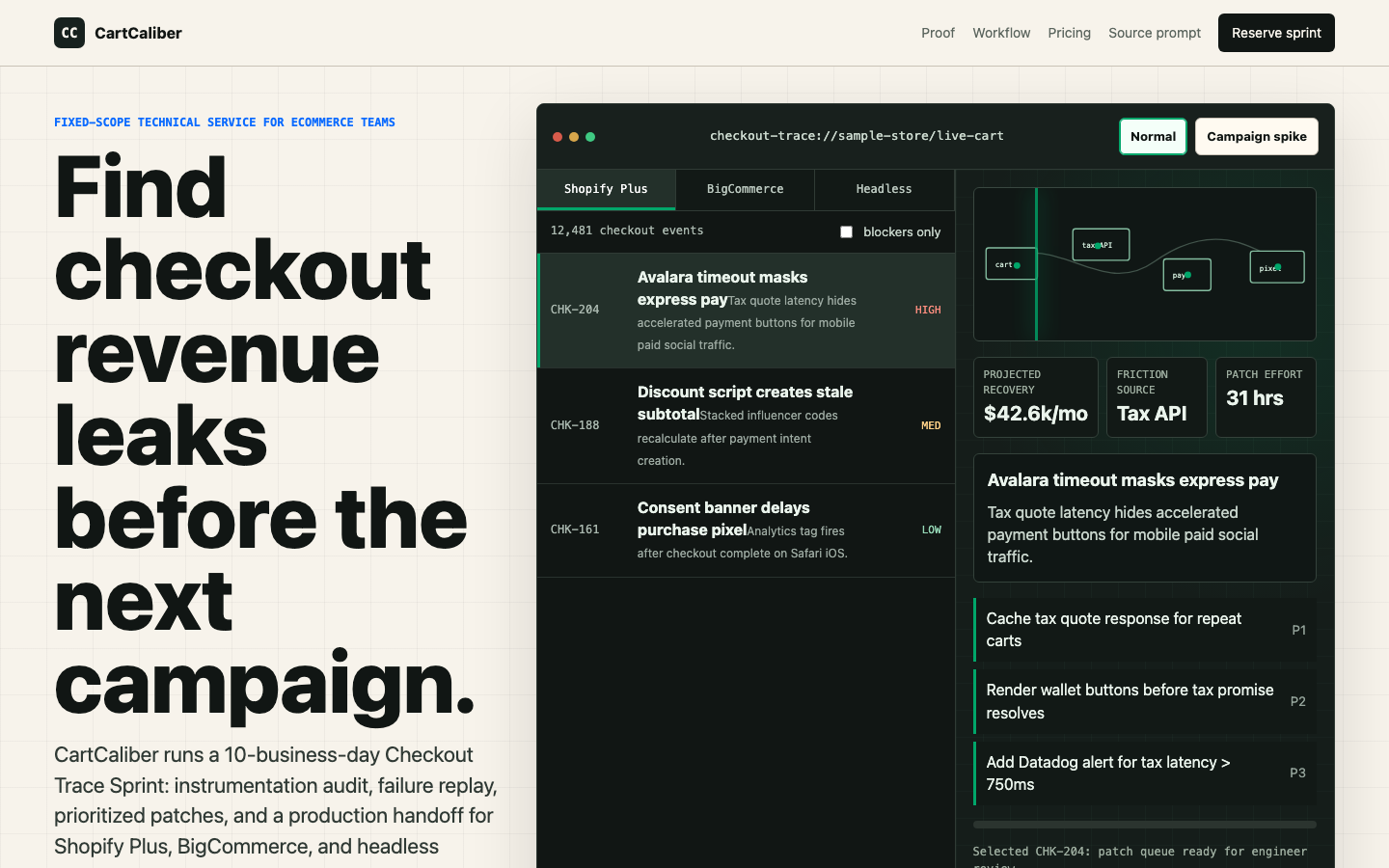Select patch Add Datadog alert
Viewport: 1389px width, 868px height.
click(x=1145, y=773)
